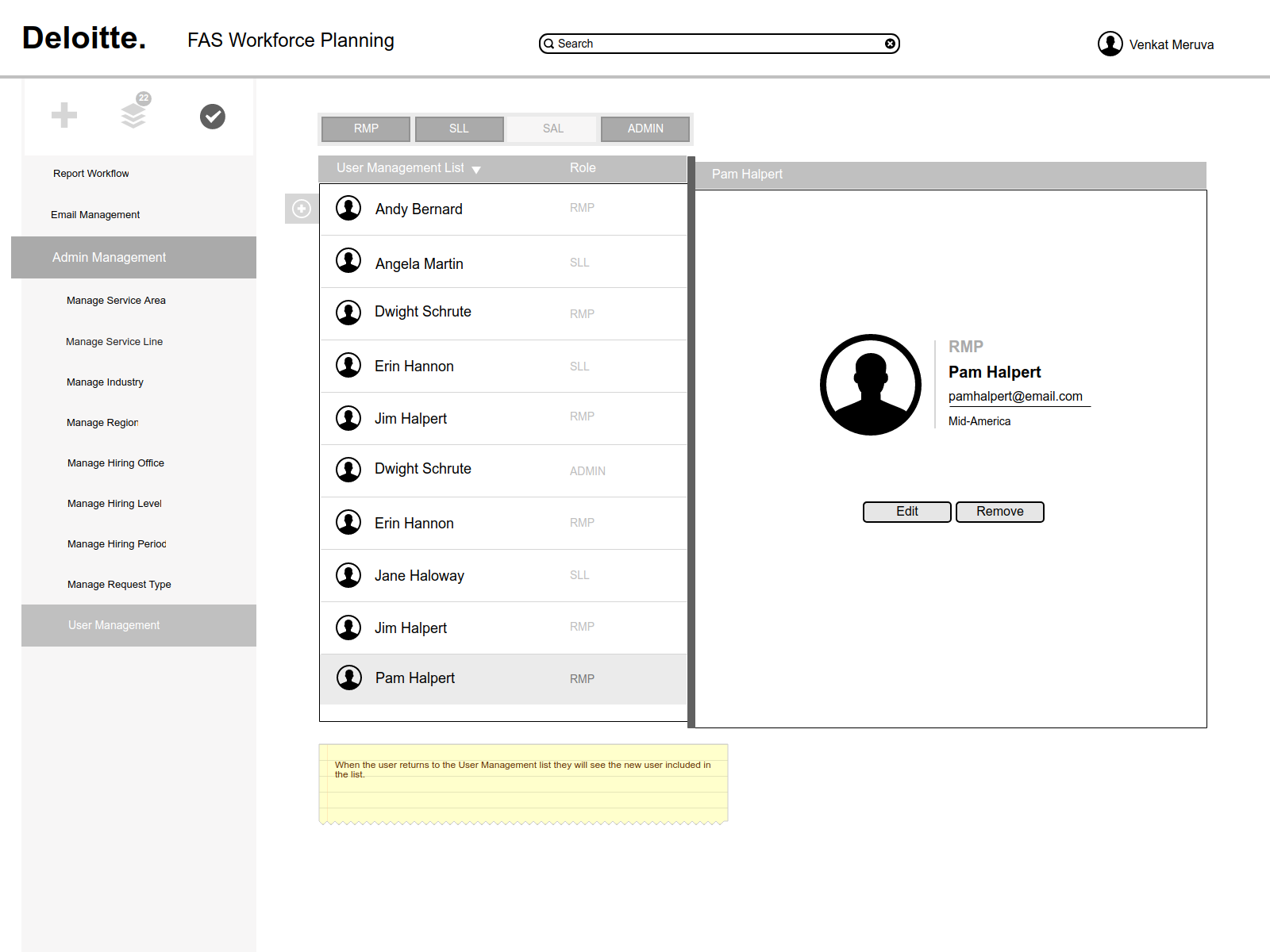Select the Andy Bernard name text
Screen dimensions: 1270x952
tap(418, 209)
